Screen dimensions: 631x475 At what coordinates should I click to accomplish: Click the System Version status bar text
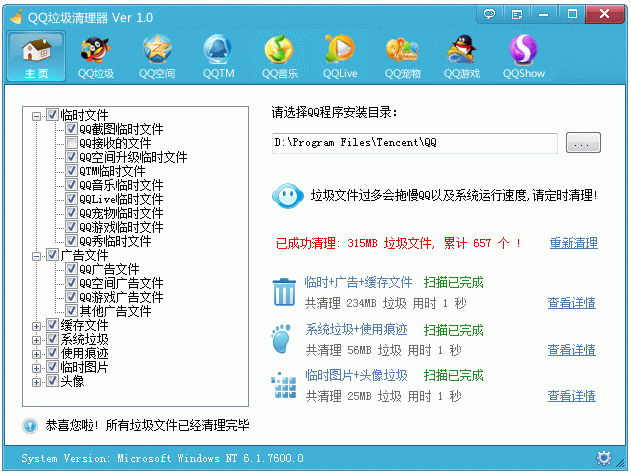(x=163, y=458)
